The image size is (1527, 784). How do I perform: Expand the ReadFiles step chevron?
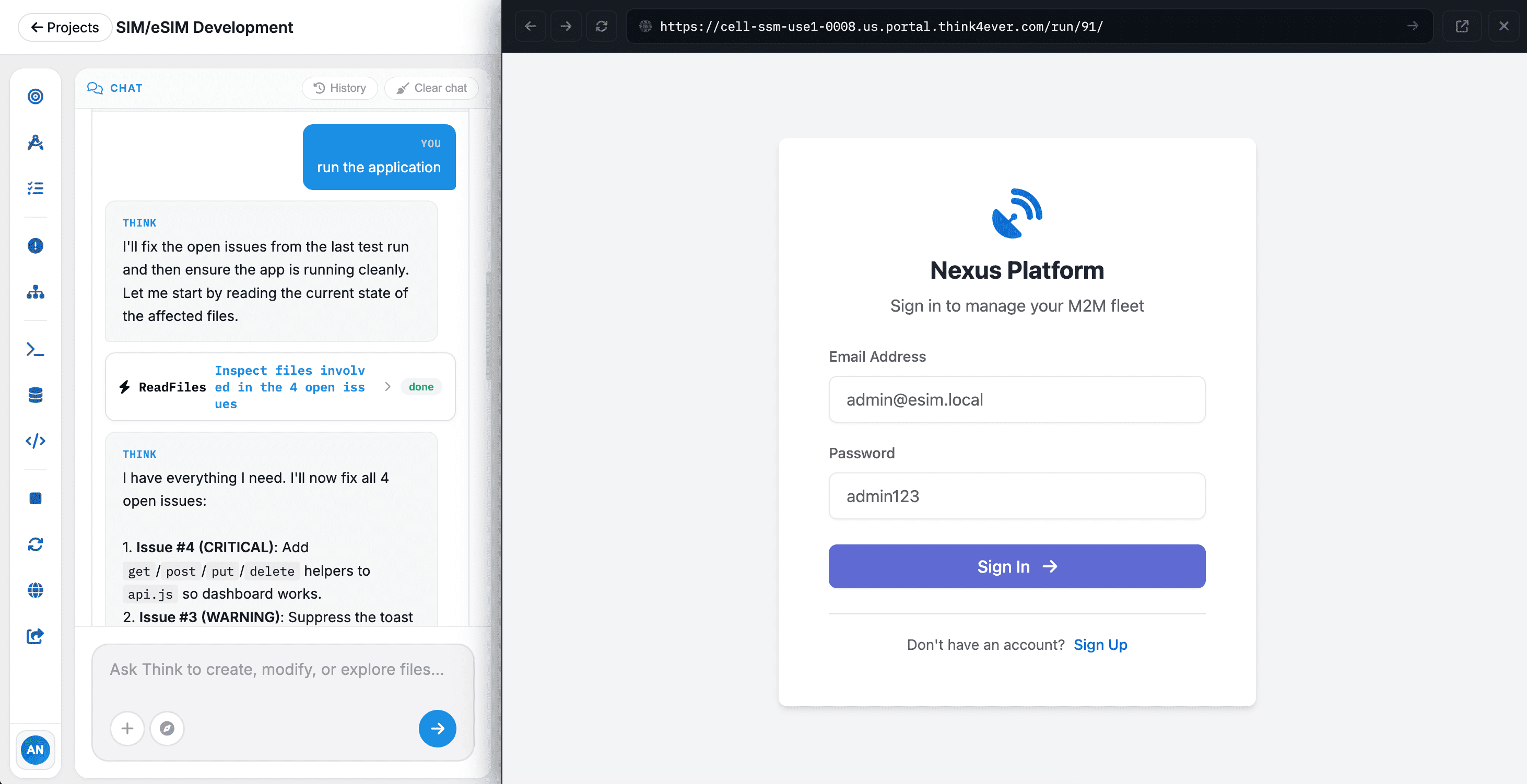coord(387,387)
